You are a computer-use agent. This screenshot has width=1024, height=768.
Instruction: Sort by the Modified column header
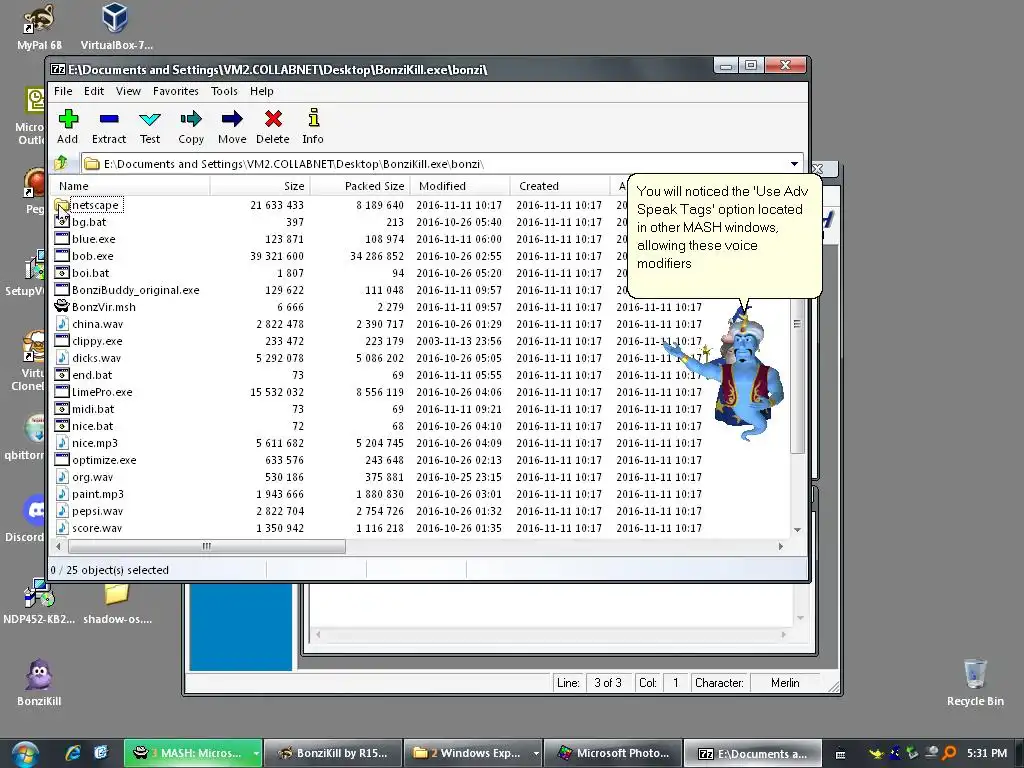pos(460,186)
